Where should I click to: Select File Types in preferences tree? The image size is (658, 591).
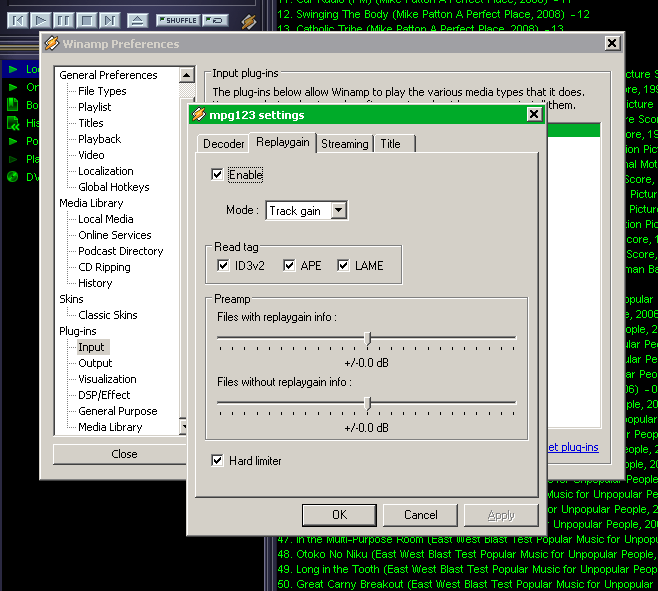(102, 91)
